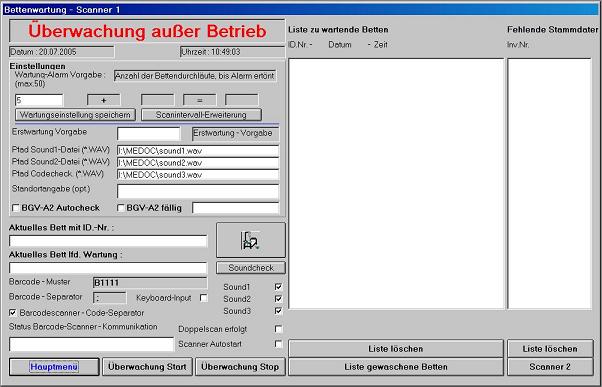Viewport: 602px width, 387px height.
Task: Toggle Doppelscan erfolgt checkbox
Action: point(278,329)
